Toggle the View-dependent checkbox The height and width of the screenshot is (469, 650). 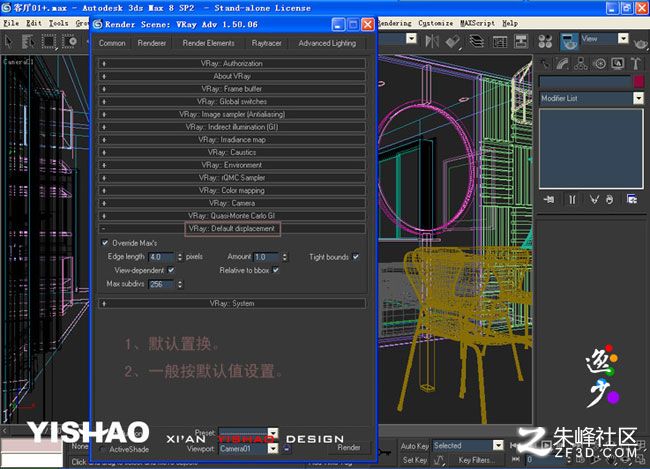click(171, 270)
